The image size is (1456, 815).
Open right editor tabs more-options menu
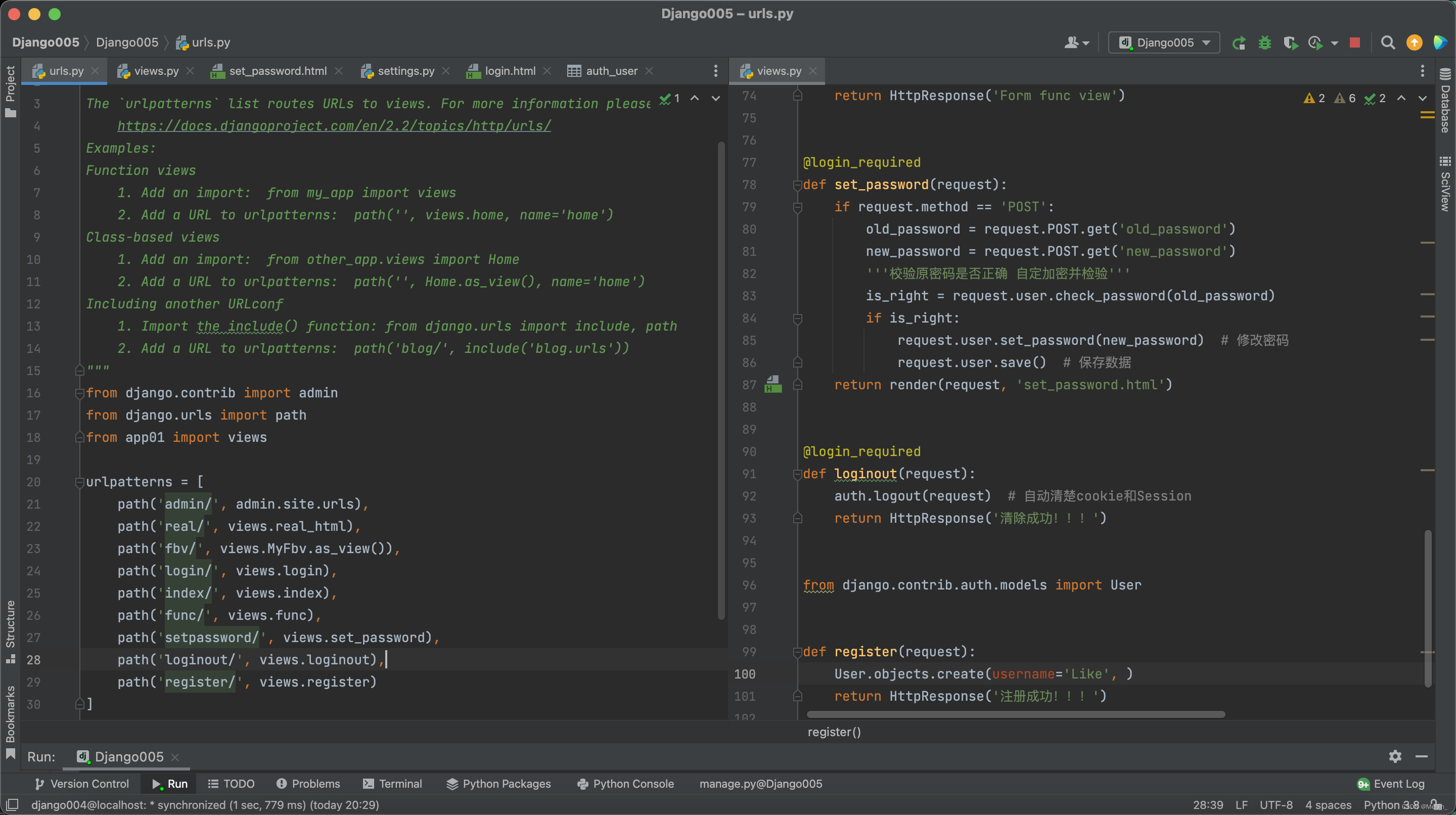click(x=1422, y=71)
